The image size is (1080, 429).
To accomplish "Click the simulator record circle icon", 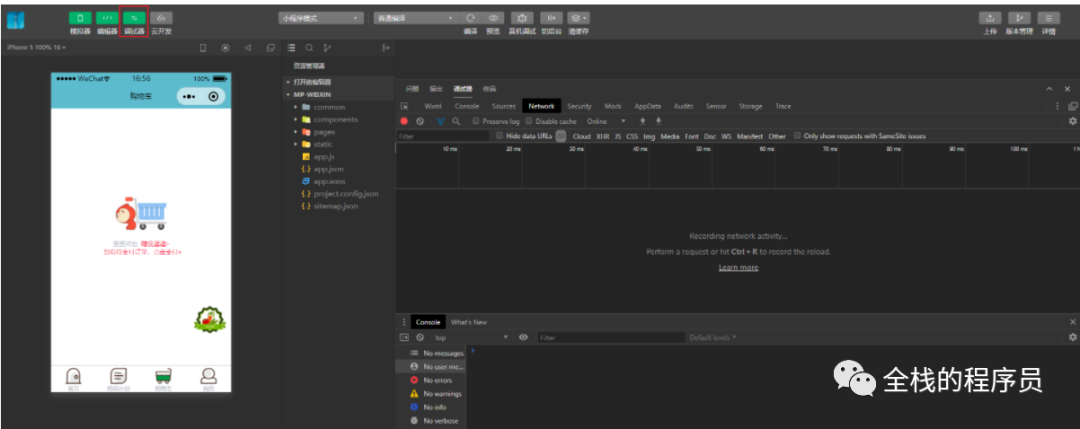I will [225, 48].
